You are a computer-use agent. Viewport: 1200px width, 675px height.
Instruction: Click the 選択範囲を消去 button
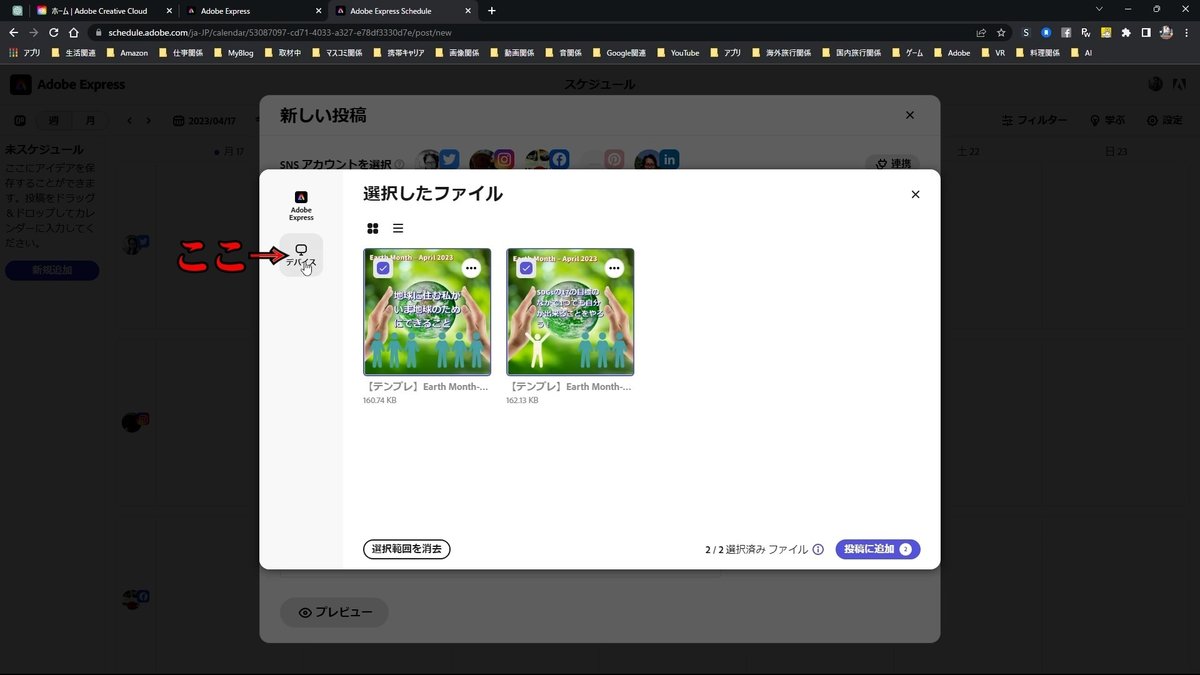click(407, 549)
